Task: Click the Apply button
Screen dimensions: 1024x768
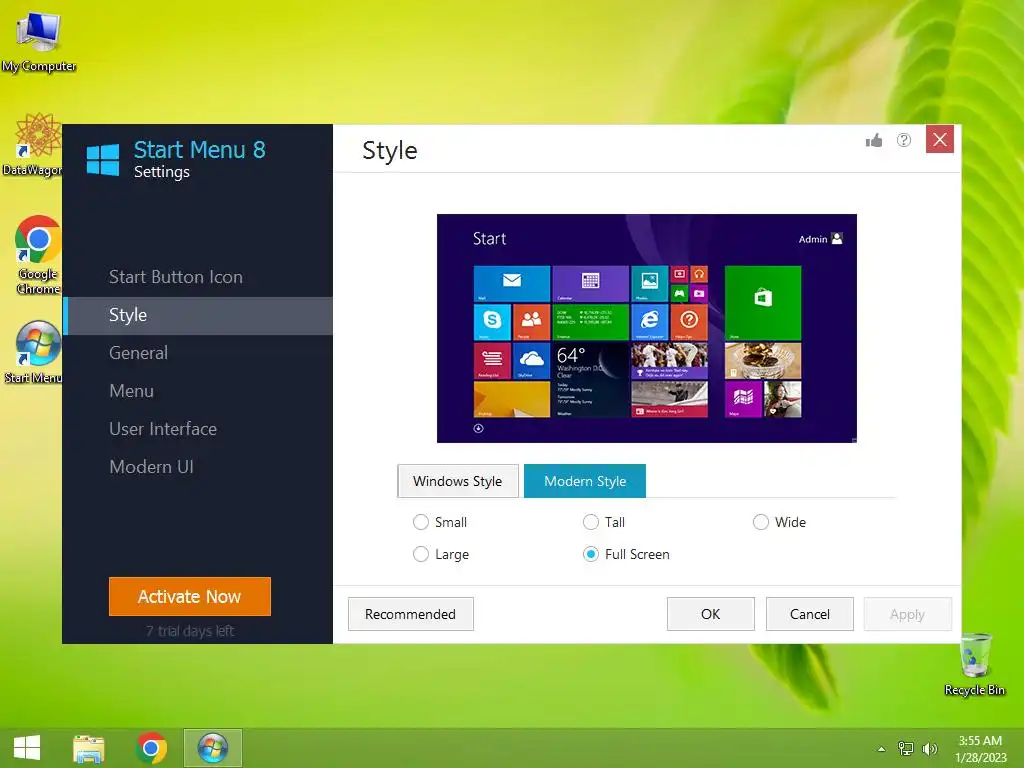Action: tap(908, 615)
